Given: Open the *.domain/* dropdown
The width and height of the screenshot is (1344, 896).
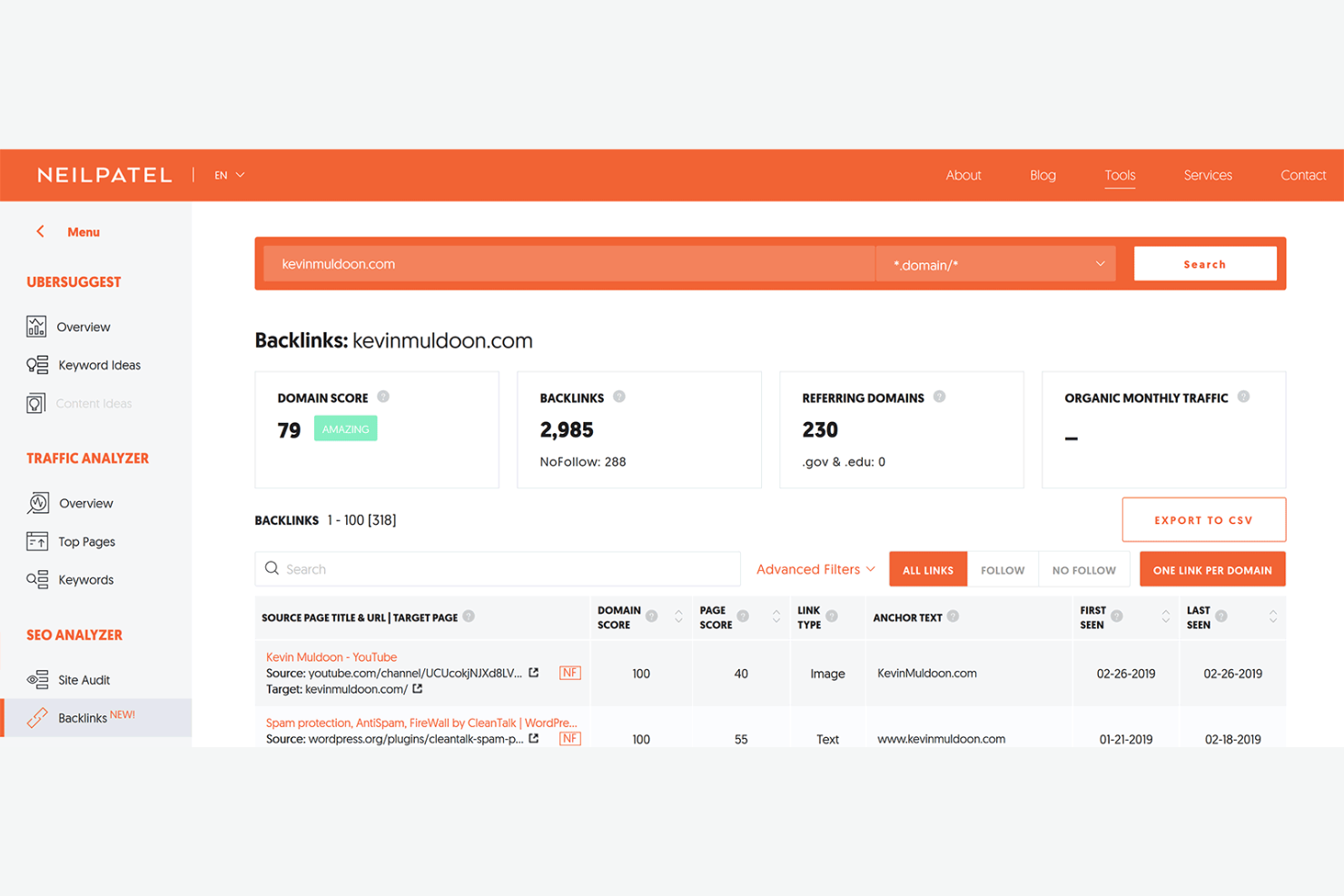Looking at the screenshot, I should point(995,264).
